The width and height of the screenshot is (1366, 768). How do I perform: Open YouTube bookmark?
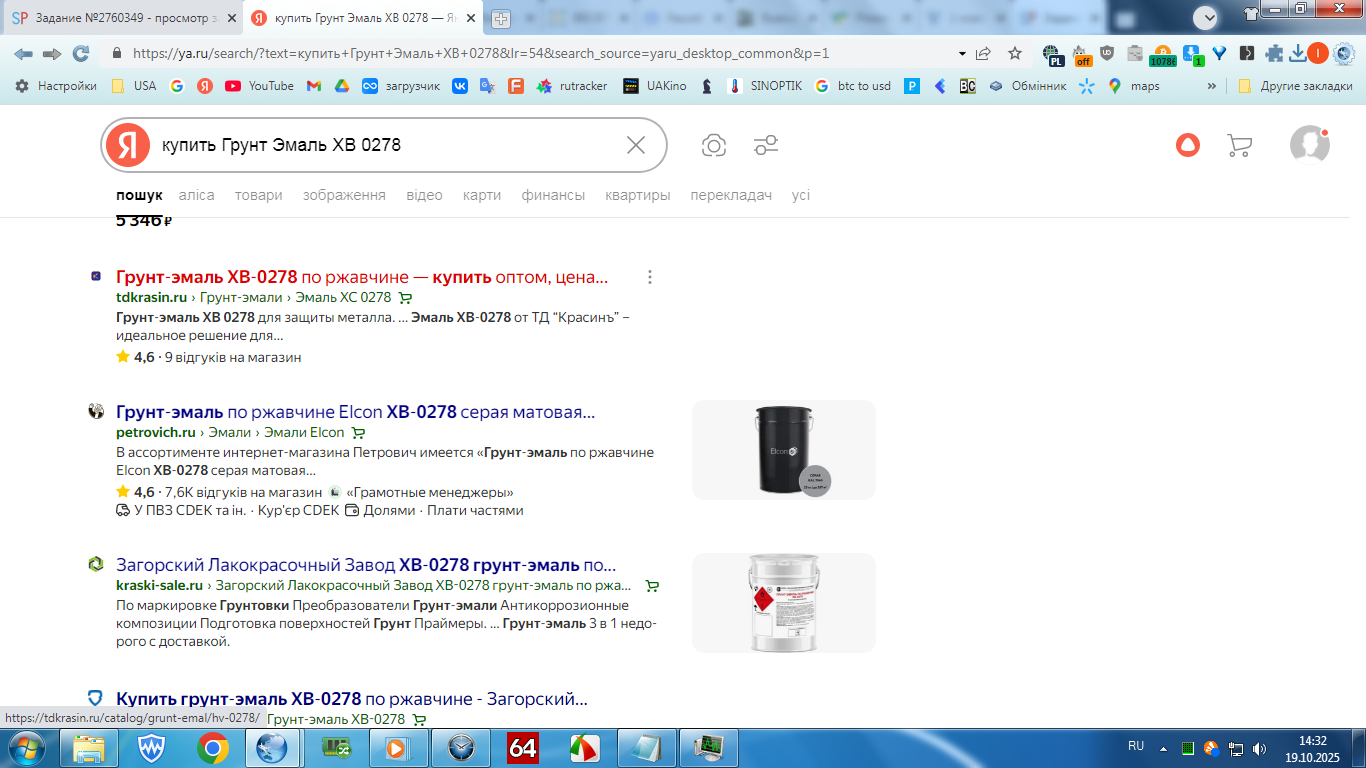click(x=260, y=86)
